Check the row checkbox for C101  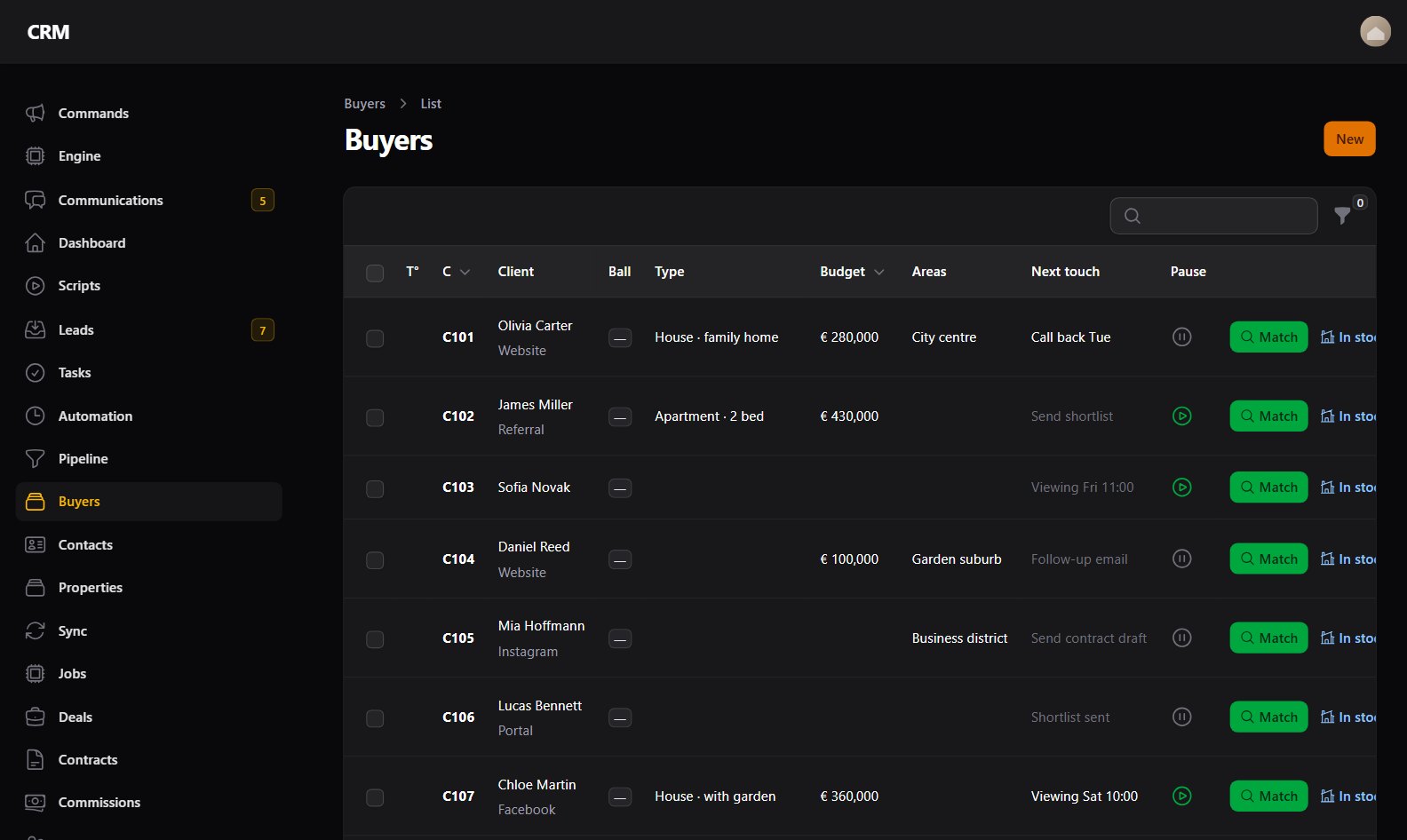tap(375, 338)
